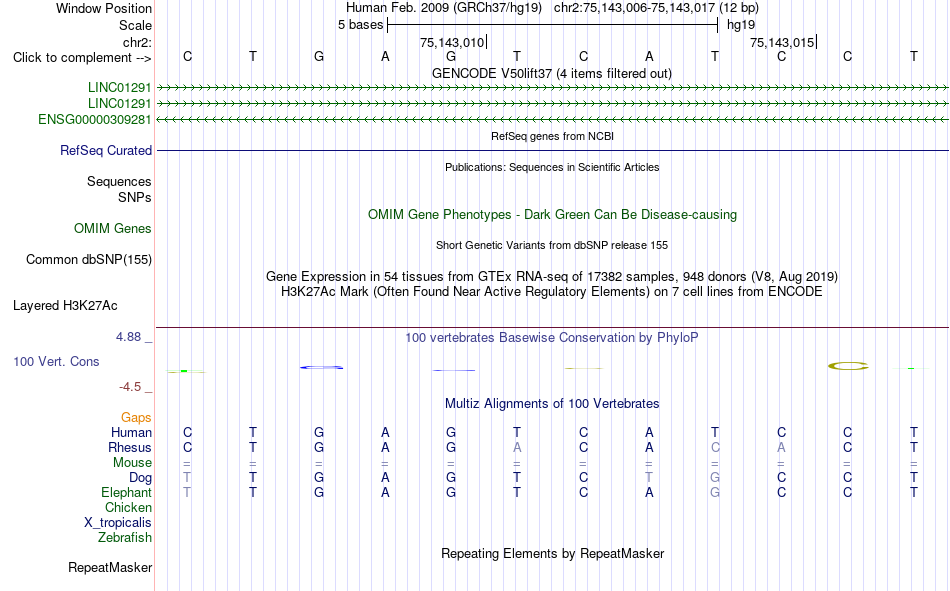
Task: Click the RefSeq Curated blue track line
Action: pyautogui.click(x=553, y=150)
